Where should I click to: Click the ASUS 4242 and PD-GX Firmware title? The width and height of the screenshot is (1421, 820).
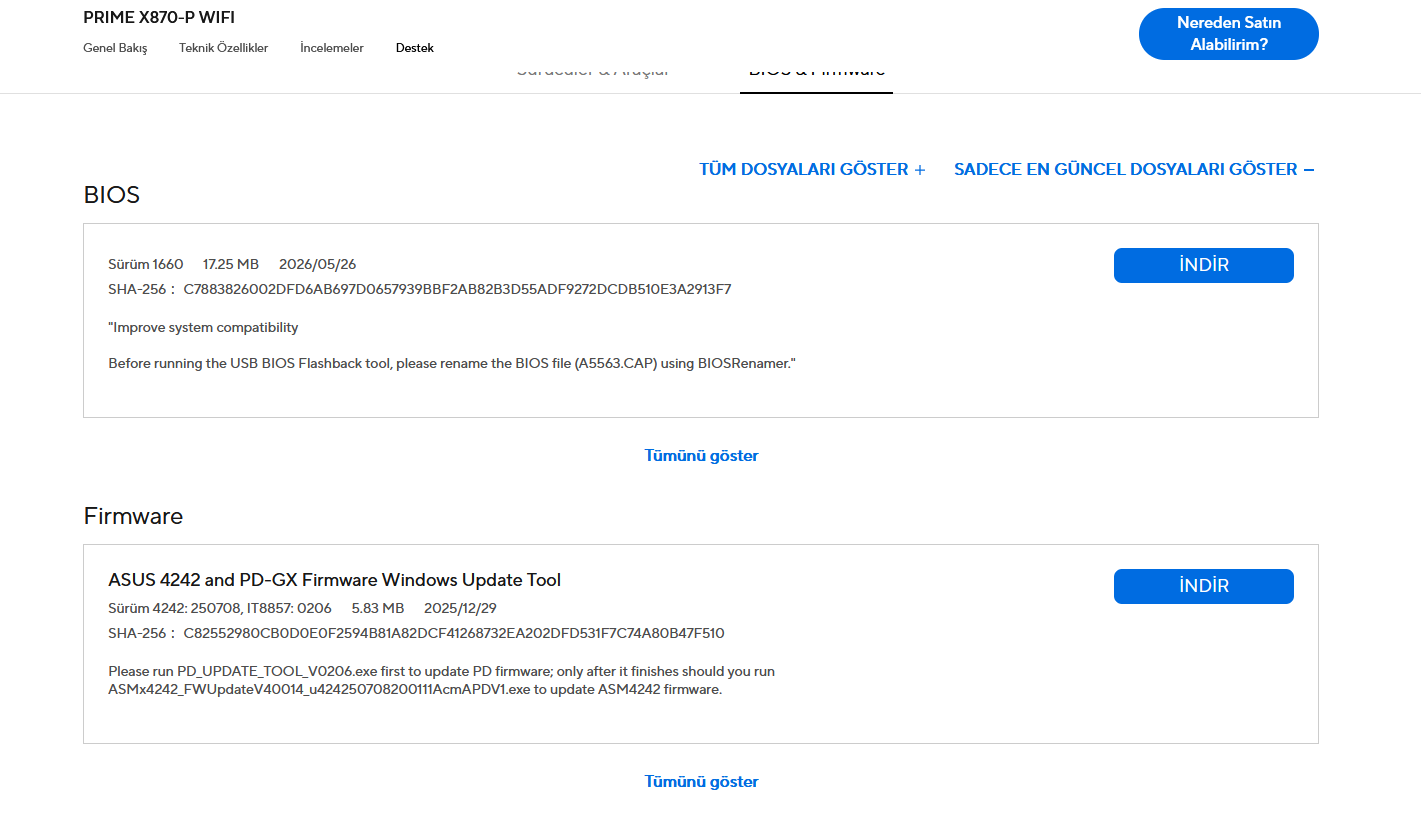tap(334, 580)
